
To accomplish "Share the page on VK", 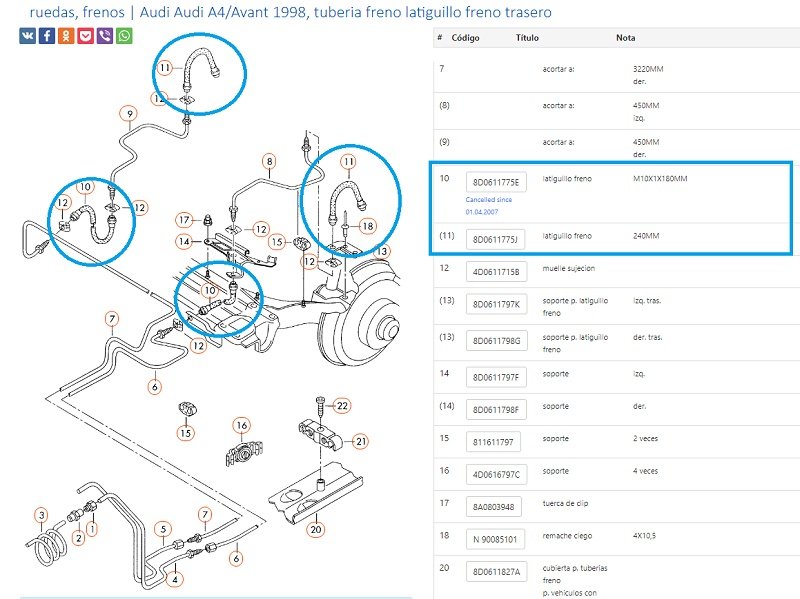I will pos(28,36).
